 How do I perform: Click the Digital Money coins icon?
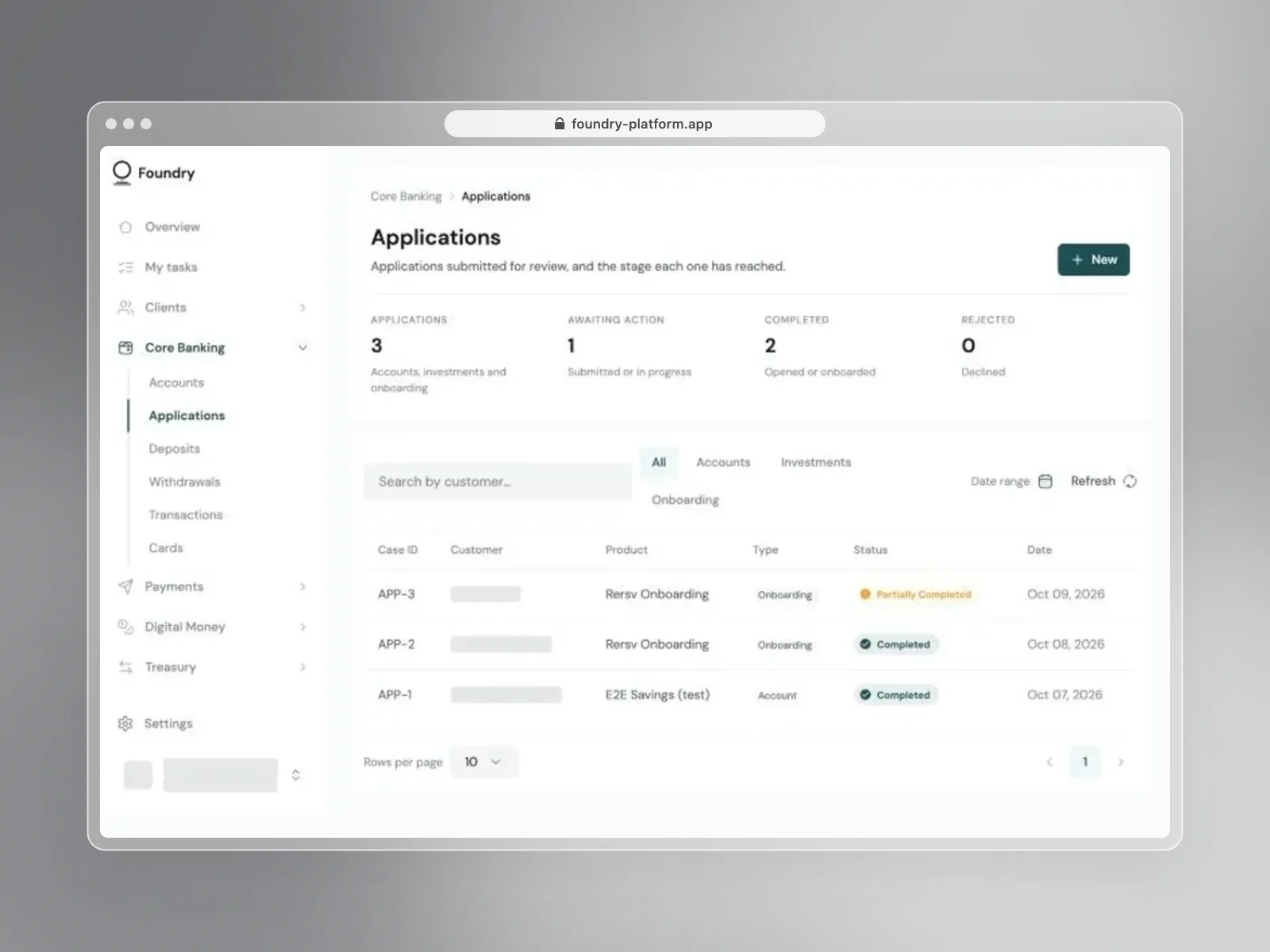pos(125,627)
